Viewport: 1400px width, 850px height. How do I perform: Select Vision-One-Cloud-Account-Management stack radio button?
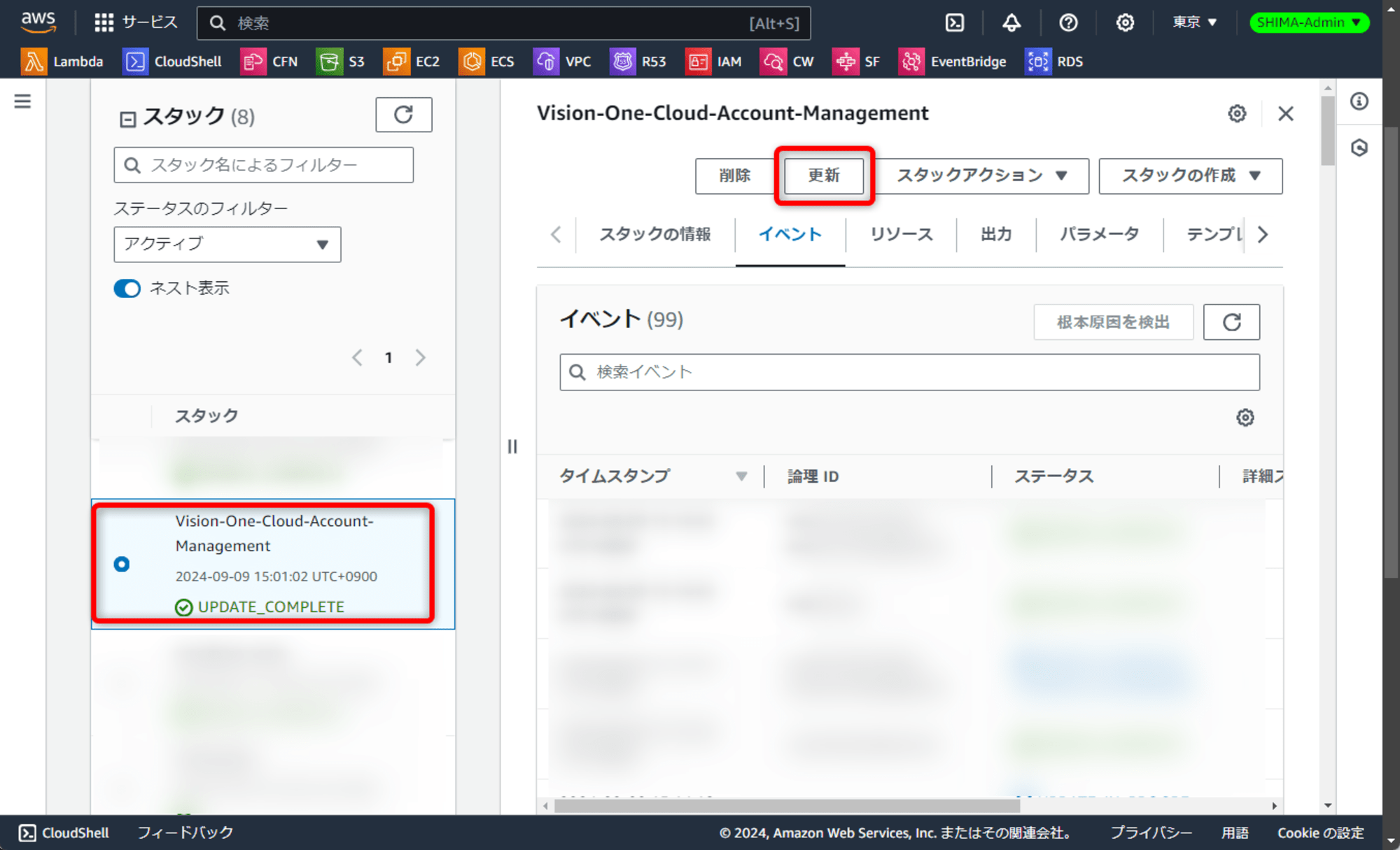tap(122, 564)
